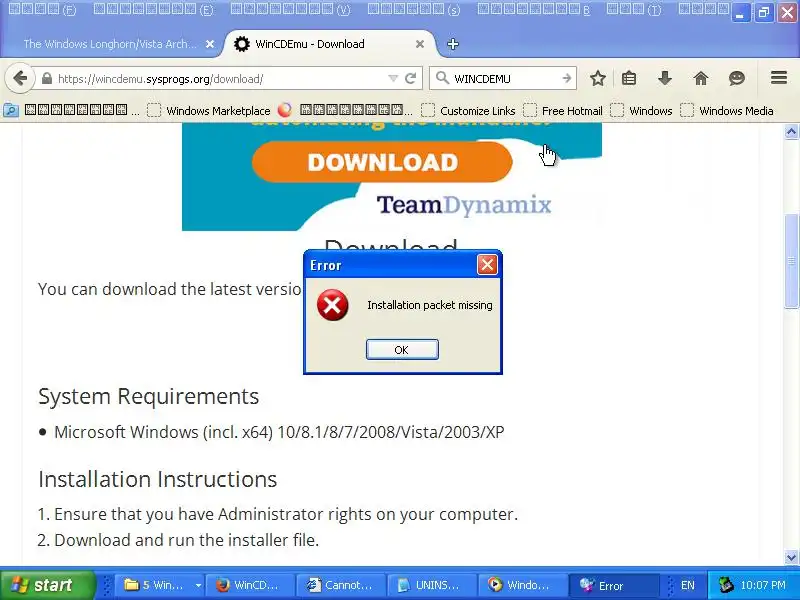Go to the home page icon

pos(701,79)
